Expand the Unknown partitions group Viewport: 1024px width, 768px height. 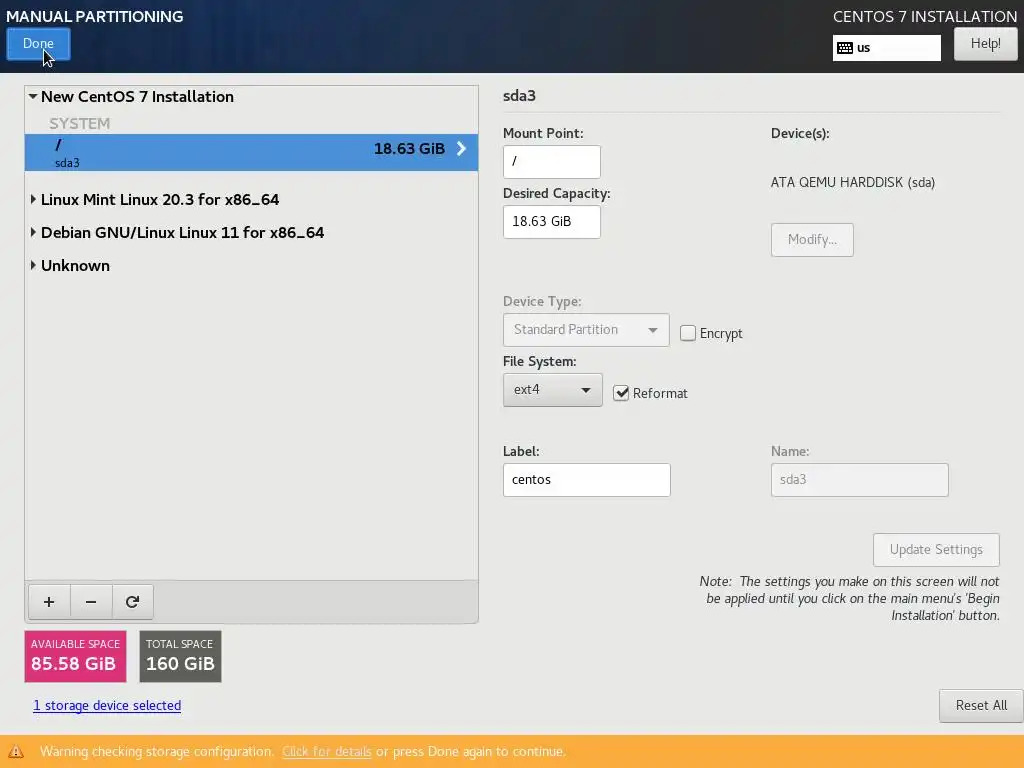(x=33, y=265)
